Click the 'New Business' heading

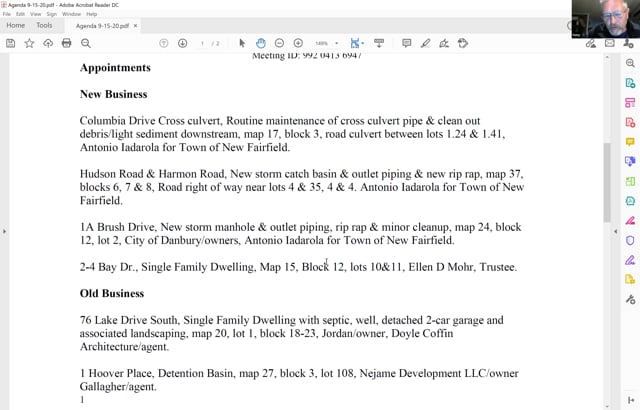(113, 94)
